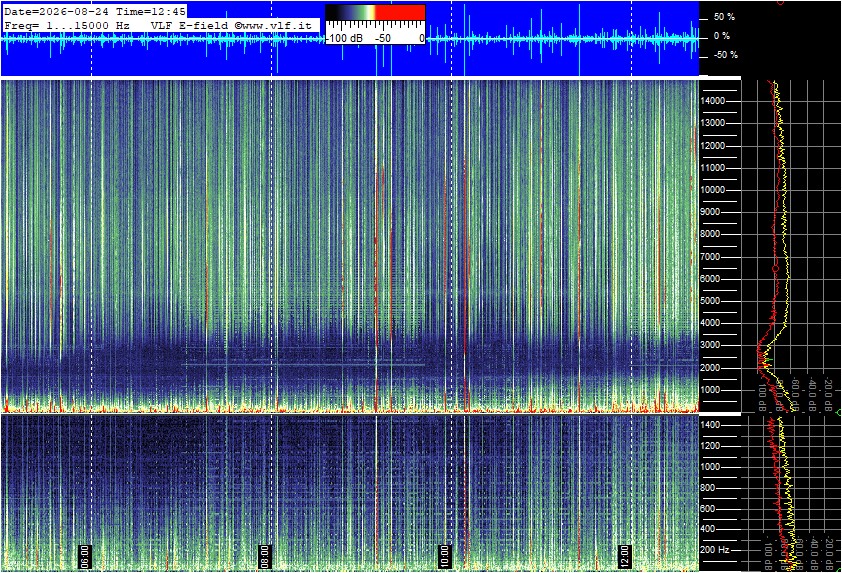Click the 8000 frequency axis label
Screen dimensions: 842x573
coord(710,234)
